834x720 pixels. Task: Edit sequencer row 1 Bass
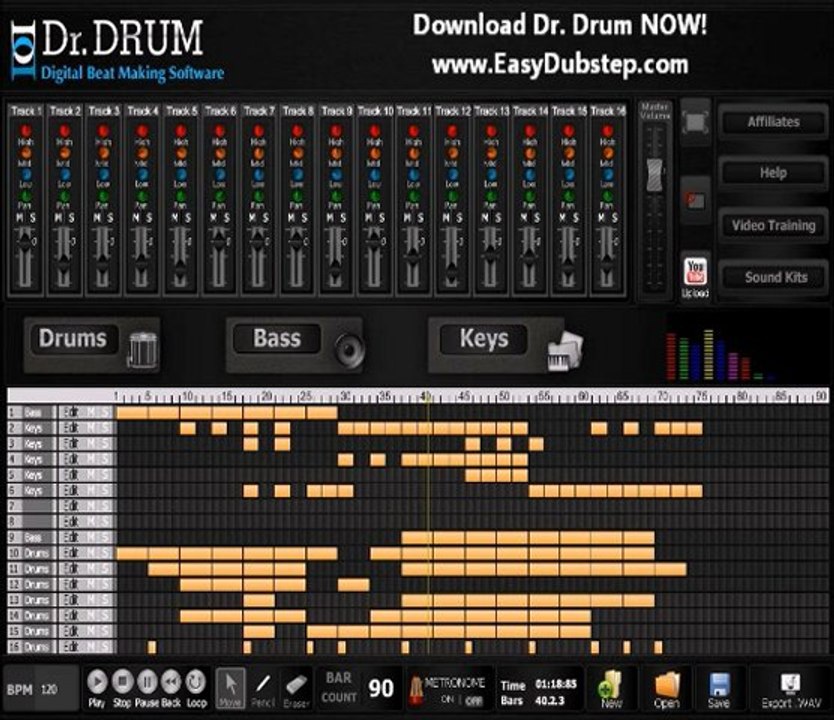click(x=71, y=413)
